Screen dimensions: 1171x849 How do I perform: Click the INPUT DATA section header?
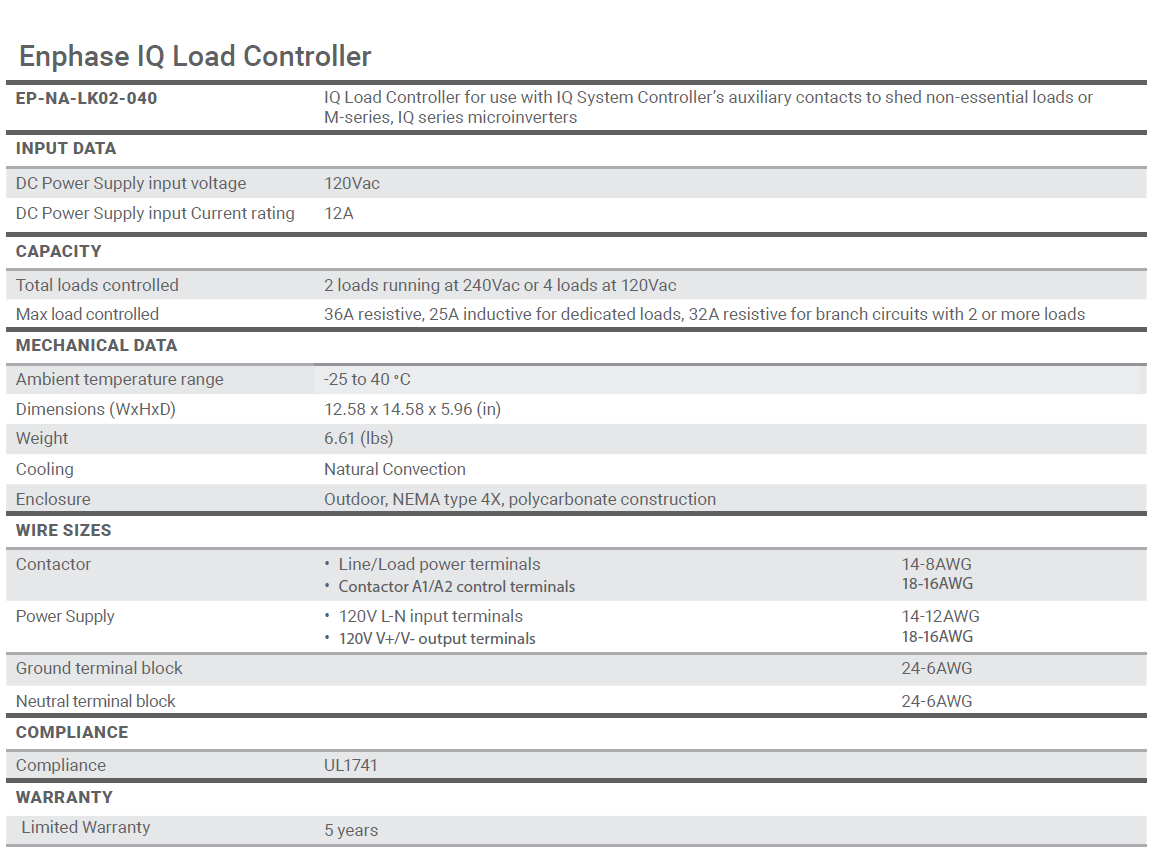(x=66, y=148)
